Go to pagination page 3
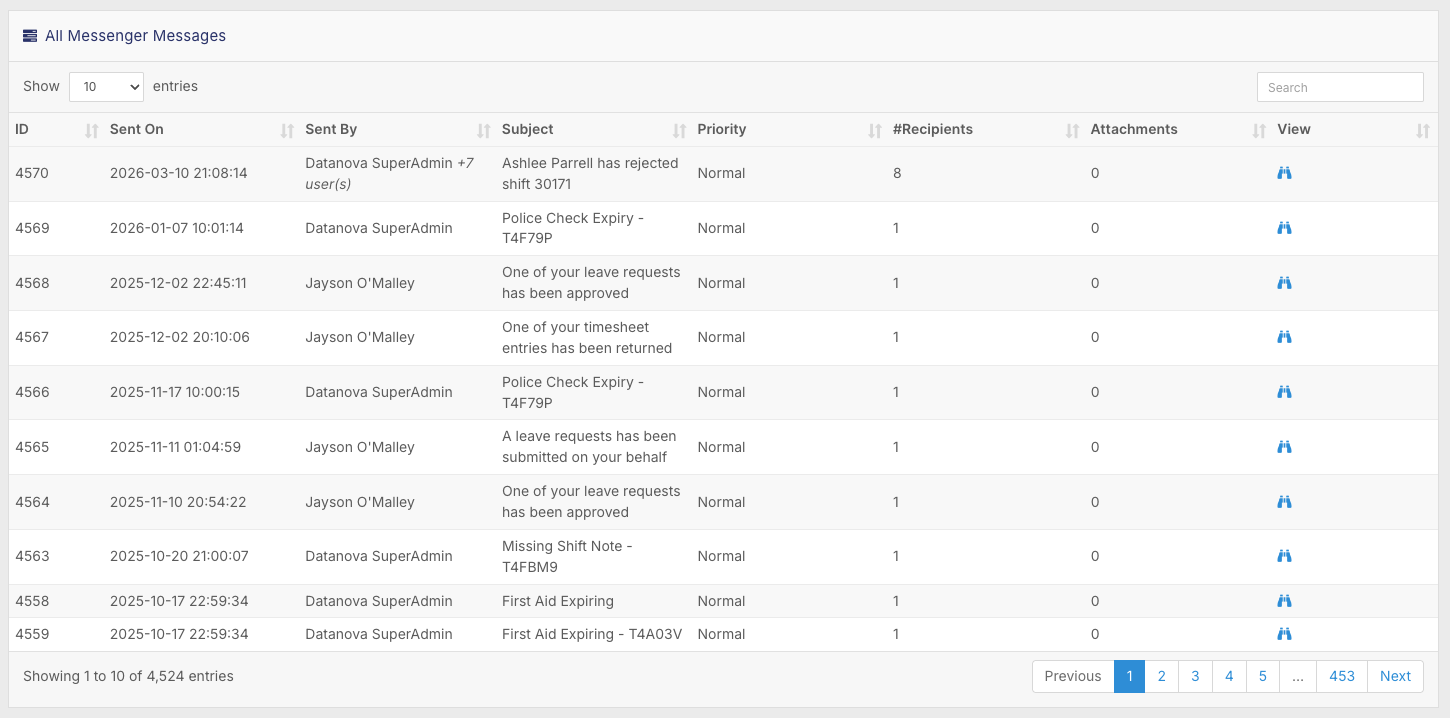This screenshot has width=1450, height=718. click(1195, 676)
